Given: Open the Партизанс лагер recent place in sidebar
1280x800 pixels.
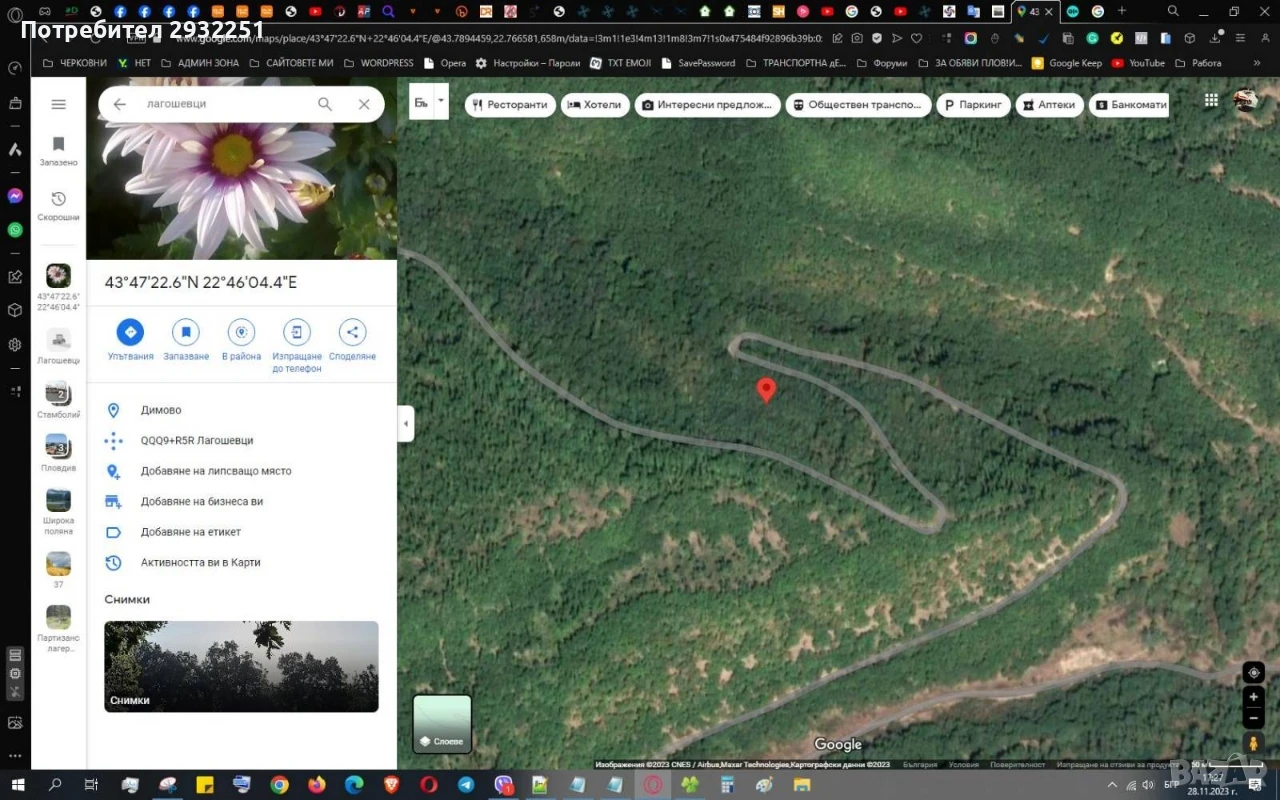Looking at the screenshot, I should coord(58,629).
